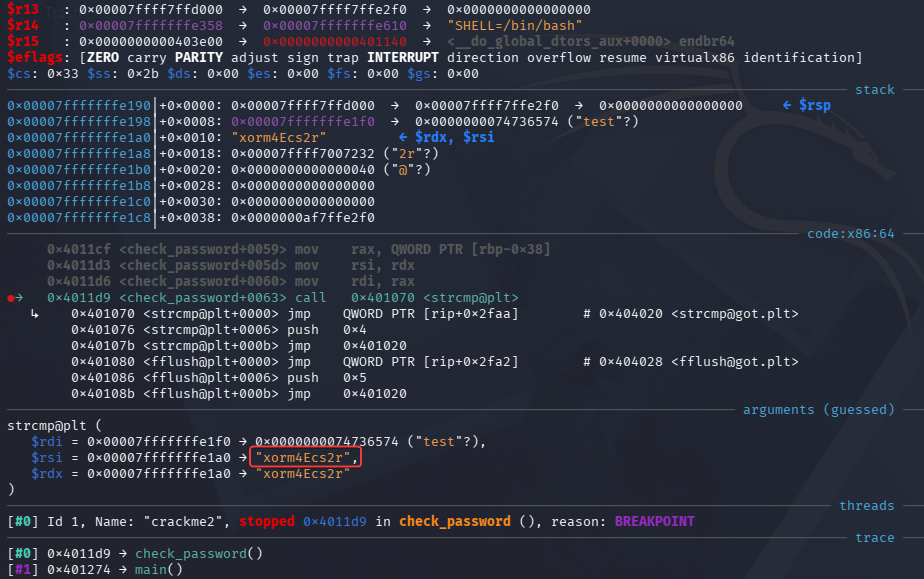Click the main() frame in trace
This screenshot has width=924, height=579.
(x=159, y=570)
